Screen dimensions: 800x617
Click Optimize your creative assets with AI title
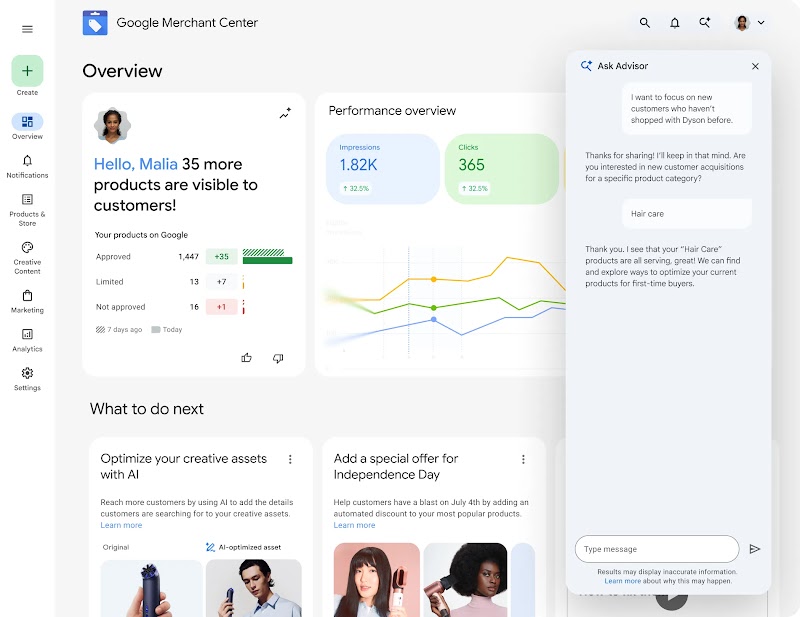[x=183, y=466]
